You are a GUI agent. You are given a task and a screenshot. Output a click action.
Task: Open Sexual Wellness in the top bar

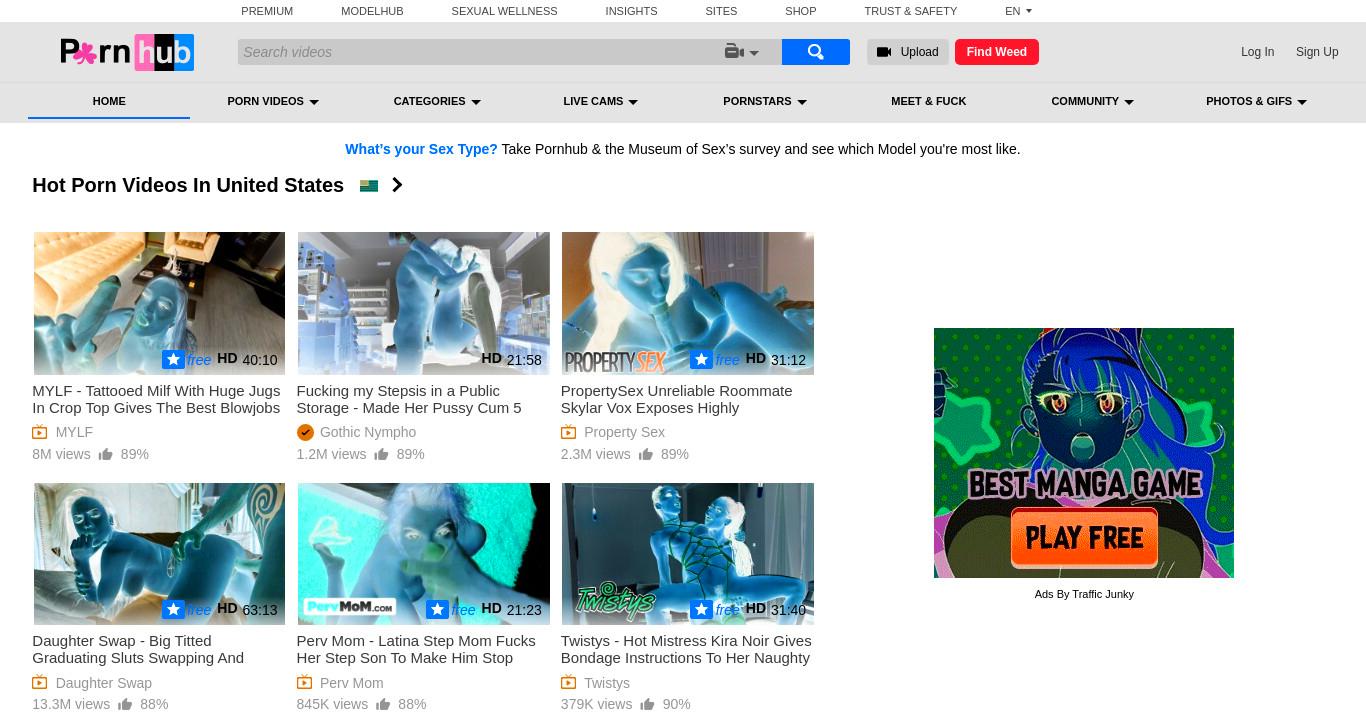click(x=504, y=11)
